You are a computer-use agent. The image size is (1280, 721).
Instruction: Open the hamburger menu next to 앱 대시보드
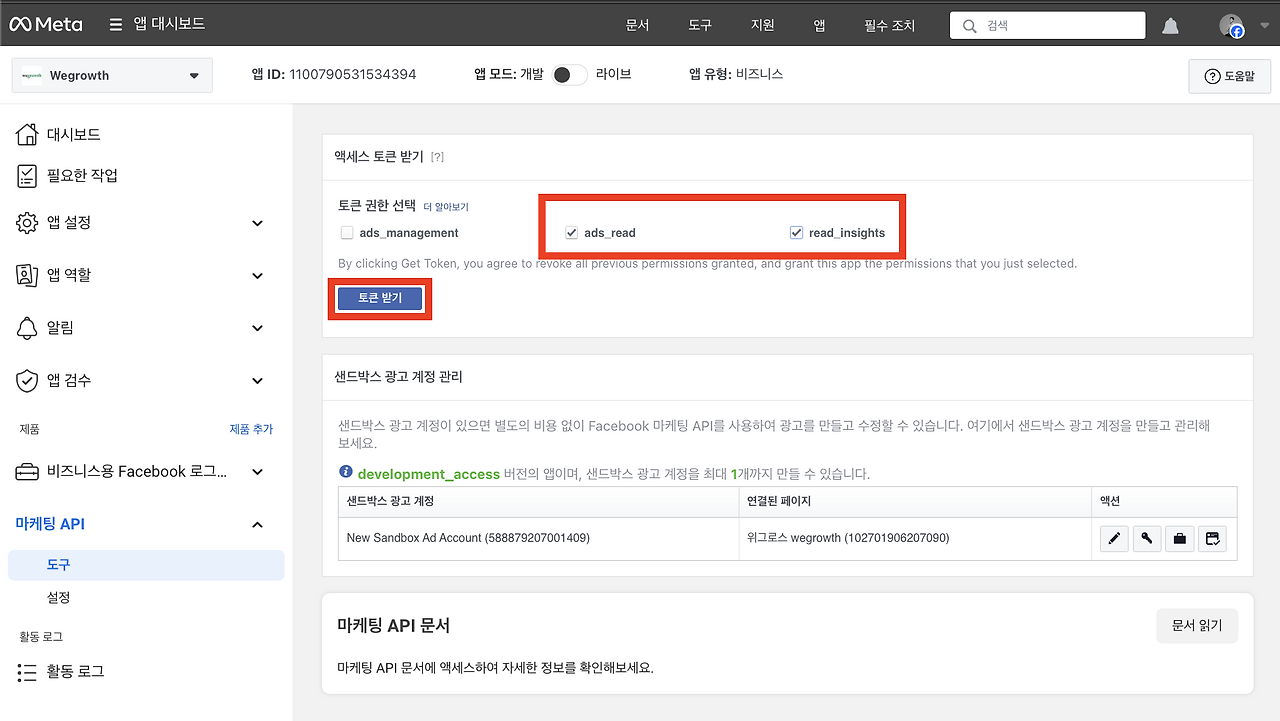click(x=118, y=24)
